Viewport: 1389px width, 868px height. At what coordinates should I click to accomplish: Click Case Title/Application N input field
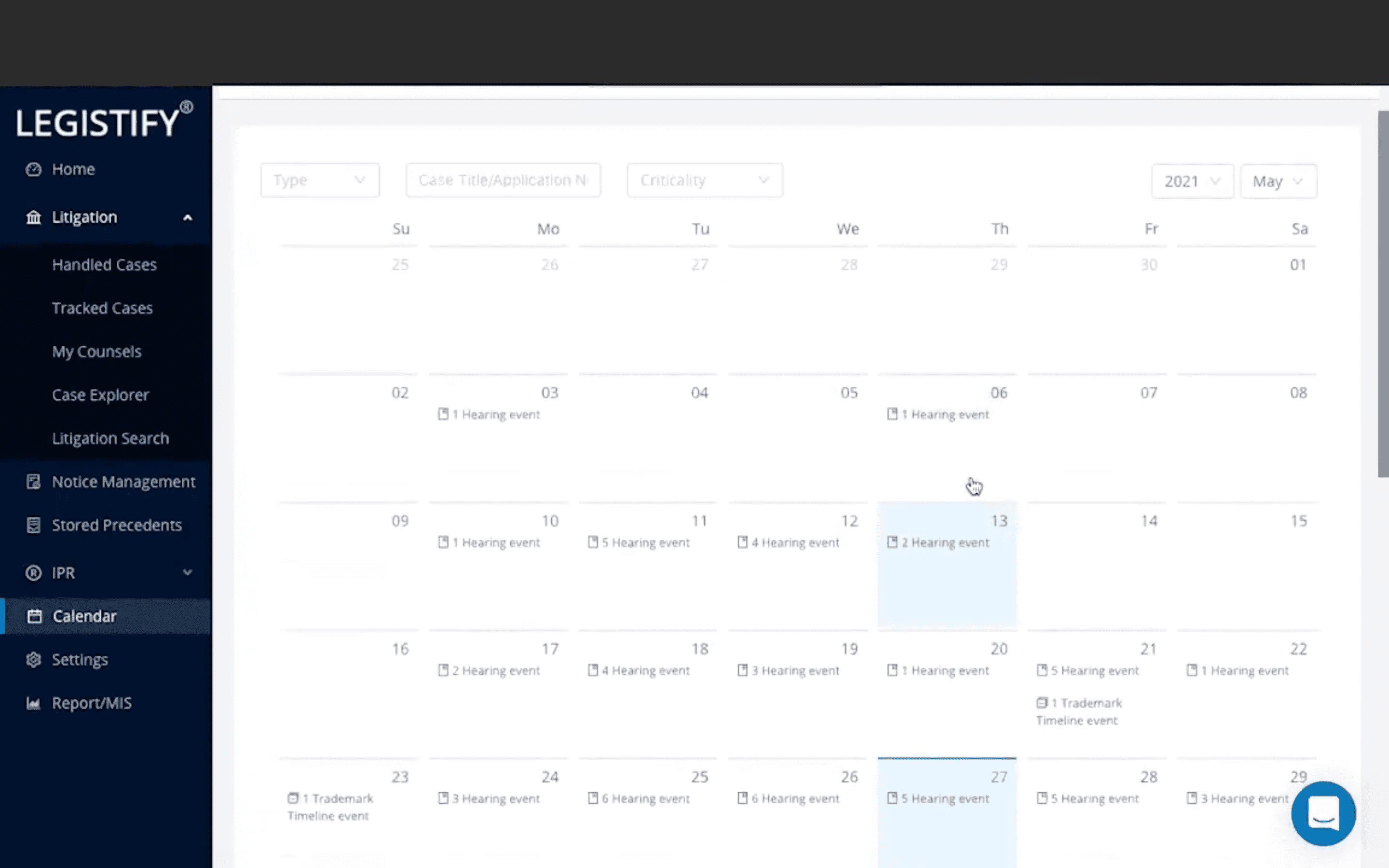coord(503,180)
